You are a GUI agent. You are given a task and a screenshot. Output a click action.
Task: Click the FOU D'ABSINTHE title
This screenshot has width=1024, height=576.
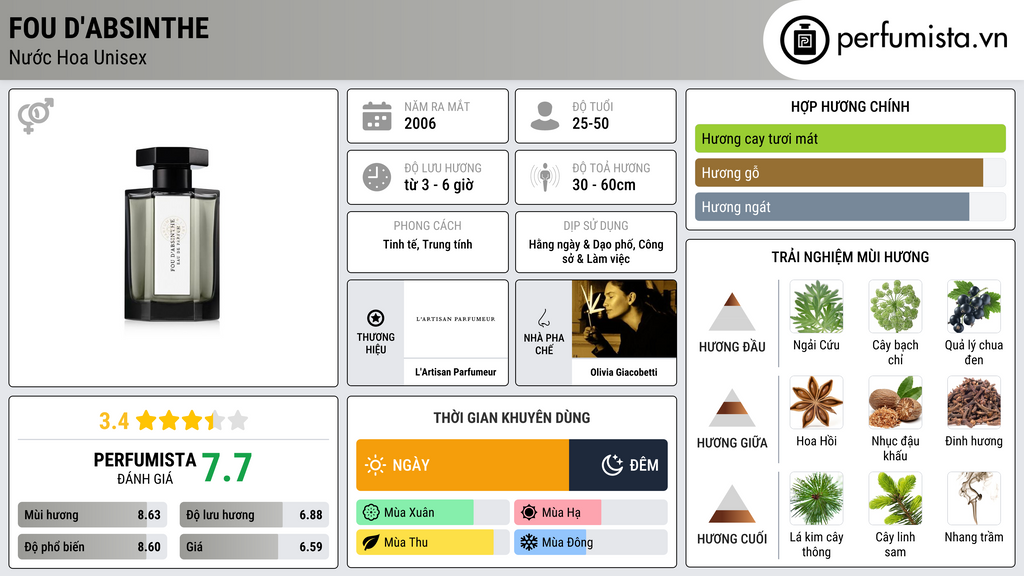[109, 29]
